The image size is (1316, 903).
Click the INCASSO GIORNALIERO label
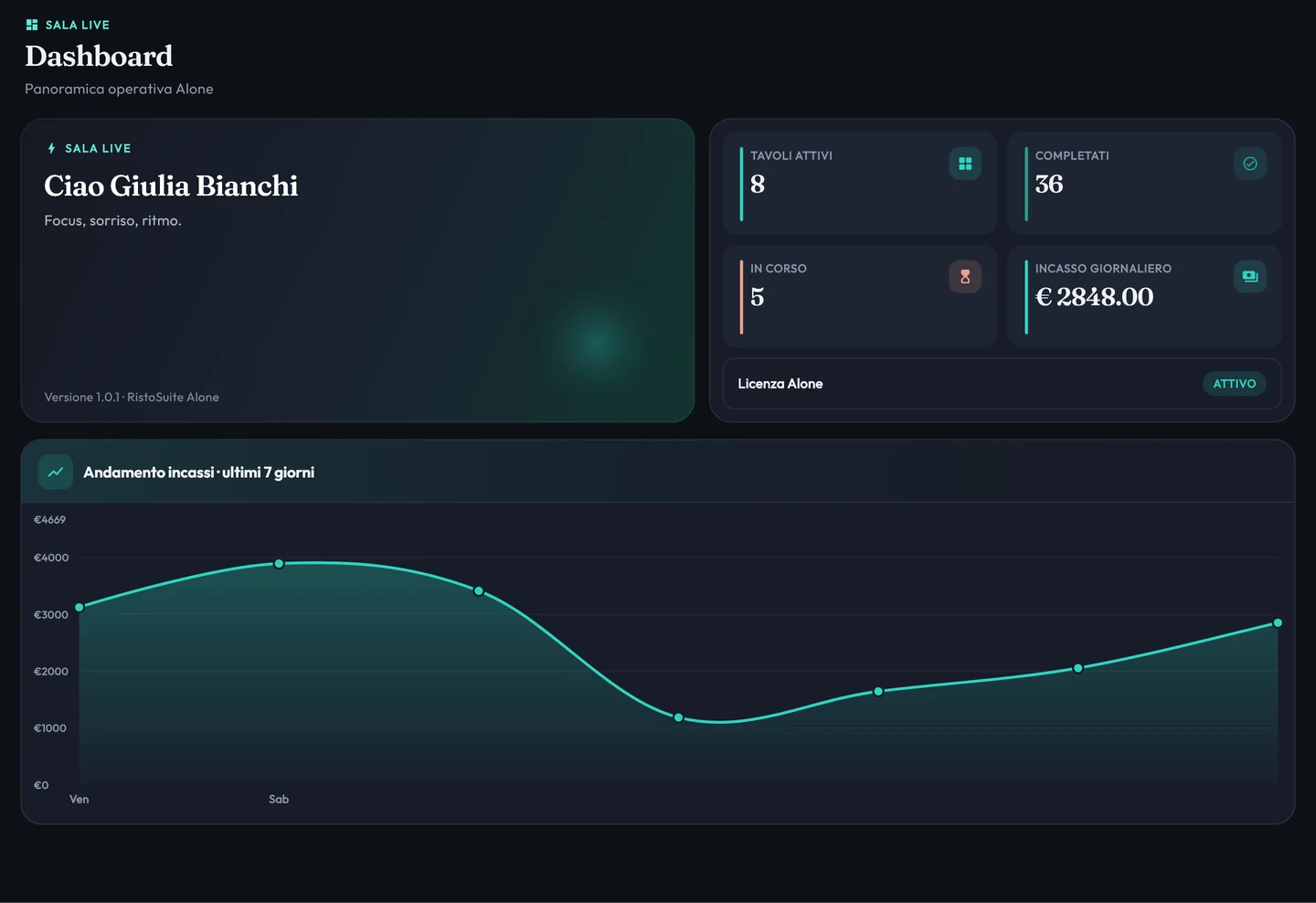pyautogui.click(x=1103, y=269)
